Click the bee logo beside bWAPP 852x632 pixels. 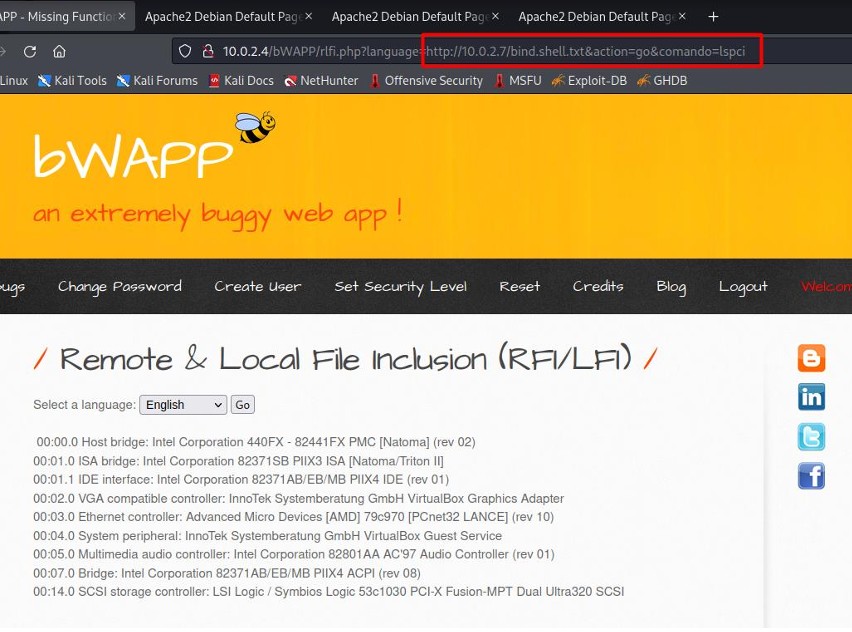point(255,127)
